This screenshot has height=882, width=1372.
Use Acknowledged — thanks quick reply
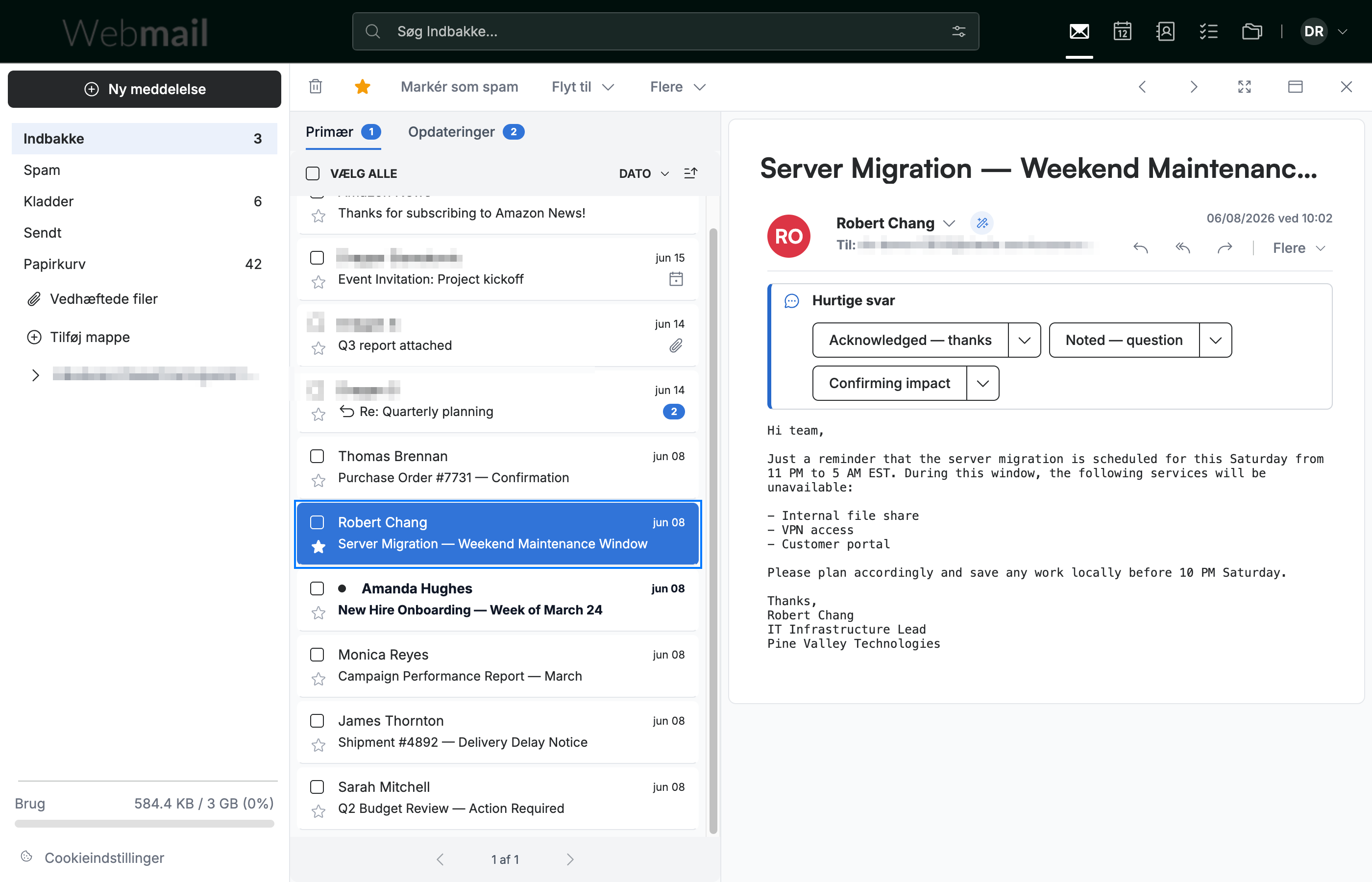[x=910, y=340]
